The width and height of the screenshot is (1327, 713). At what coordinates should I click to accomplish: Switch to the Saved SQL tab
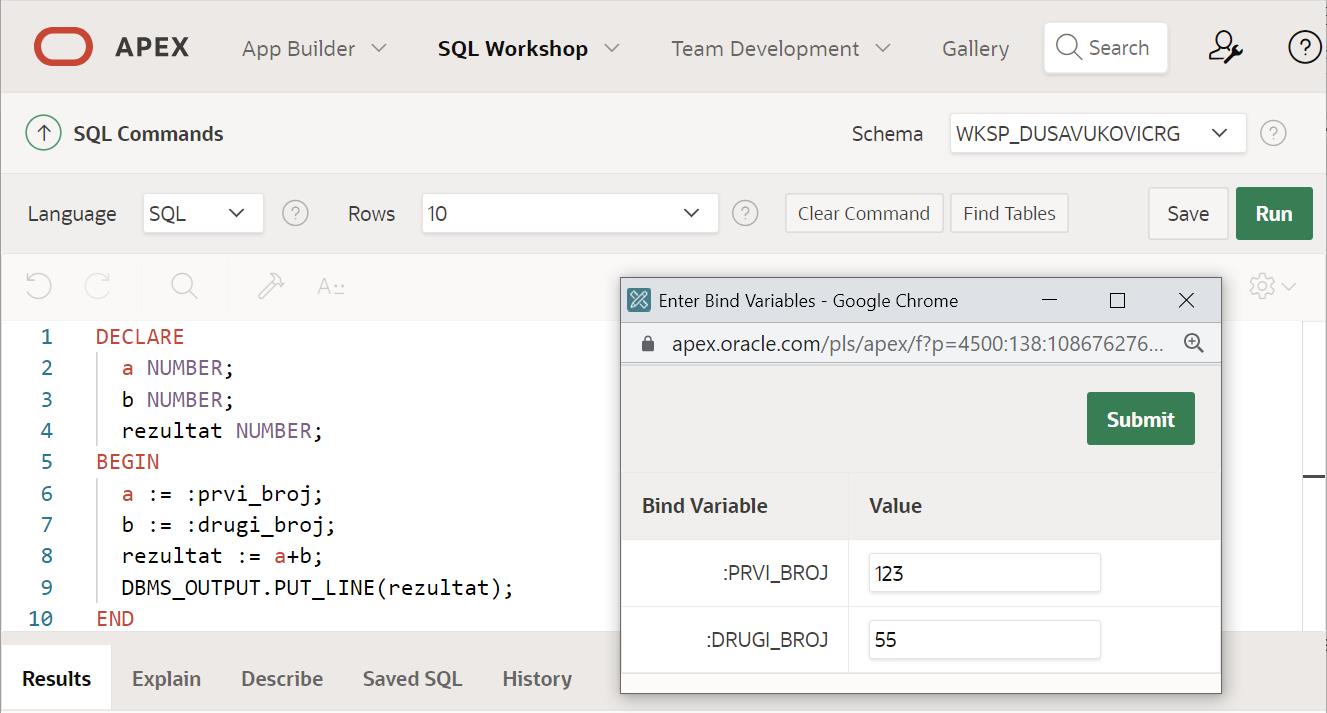412,678
